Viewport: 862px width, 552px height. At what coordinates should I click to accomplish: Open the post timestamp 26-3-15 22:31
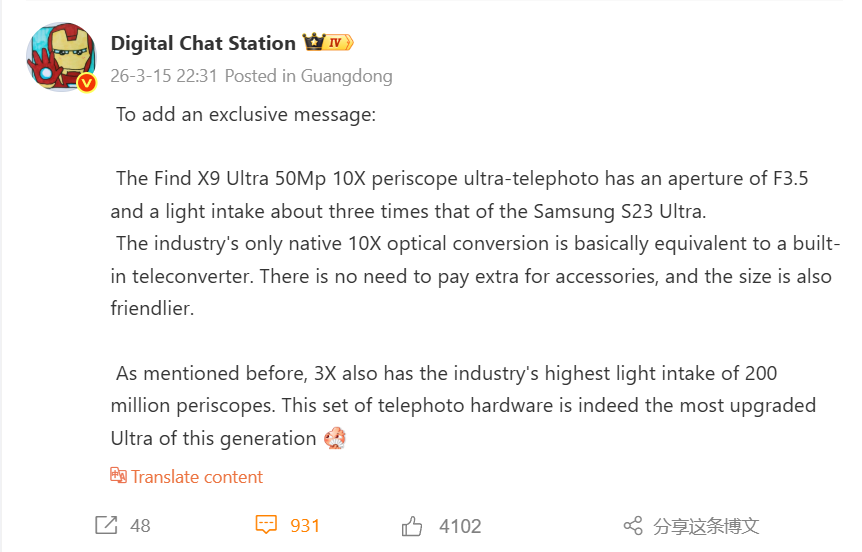click(x=163, y=76)
